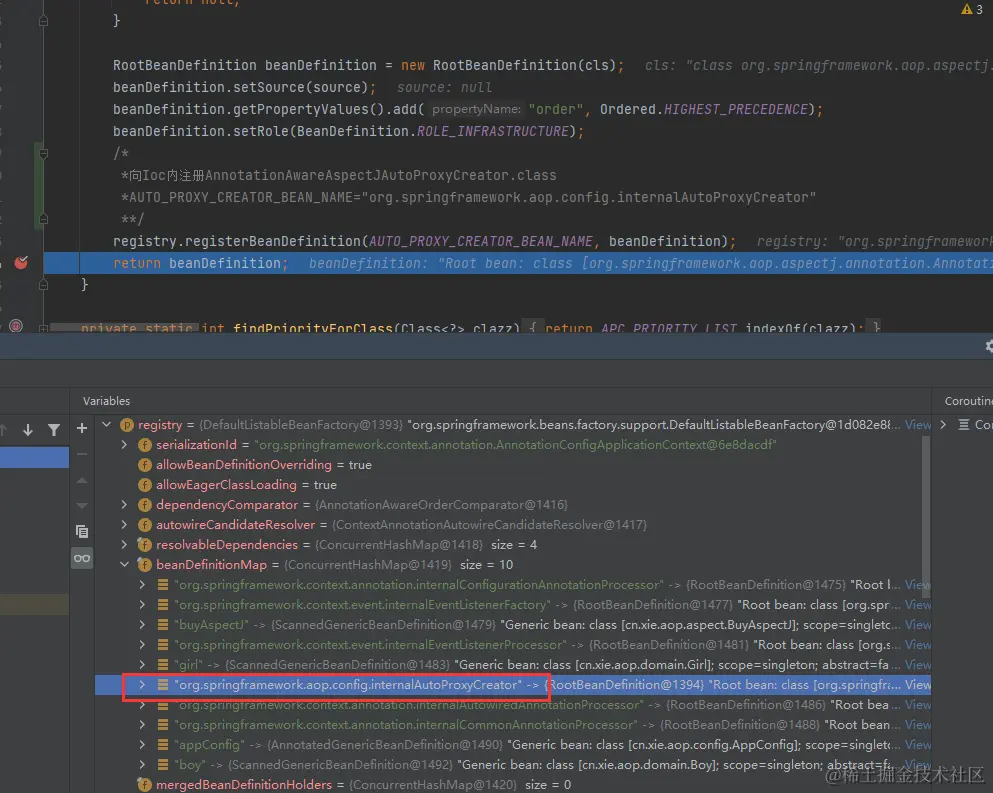
Task: Collapse the comment block fold marker
Action: click(x=43, y=153)
